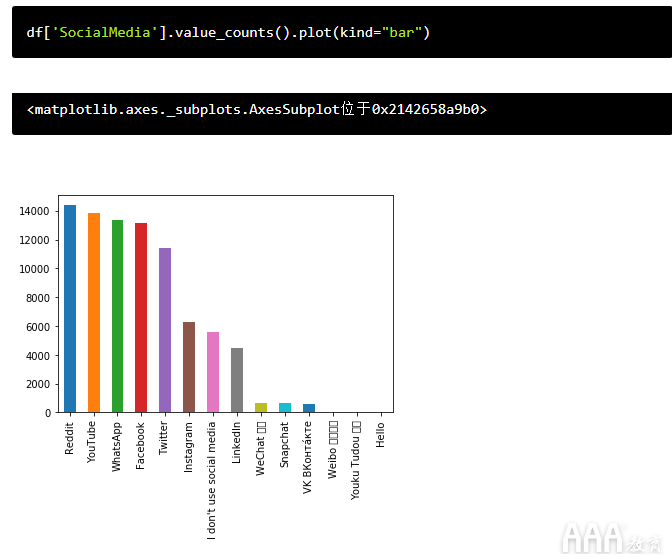The image size is (672, 559).
Task: Click the LinkedIn x-axis label
Action: (236, 442)
